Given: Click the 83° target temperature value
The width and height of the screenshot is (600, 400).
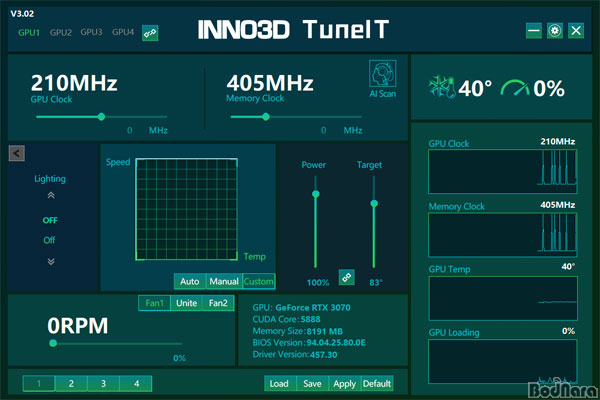Looking at the screenshot, I should tap(376, 282).
